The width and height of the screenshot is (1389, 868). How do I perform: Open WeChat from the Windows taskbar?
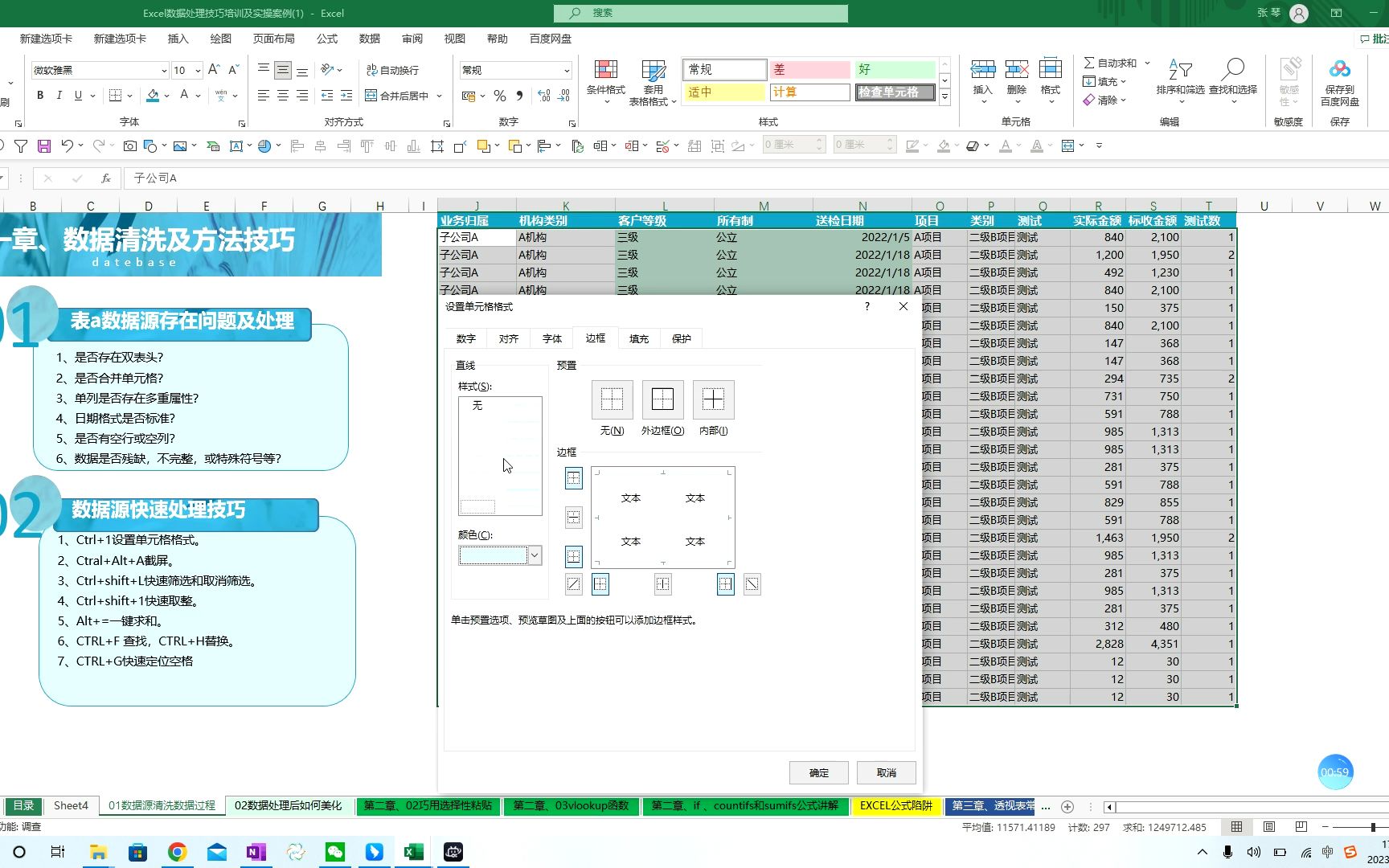pyautogui.click(x=335, y=852)
